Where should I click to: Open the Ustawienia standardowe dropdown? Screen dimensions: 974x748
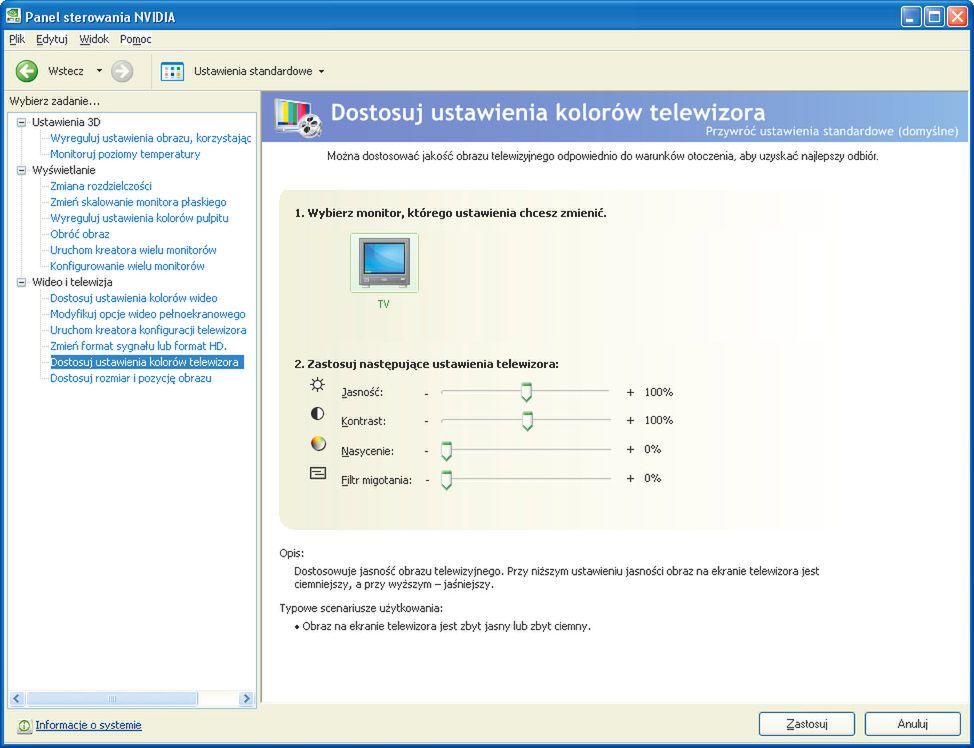(x=321, y=71)
